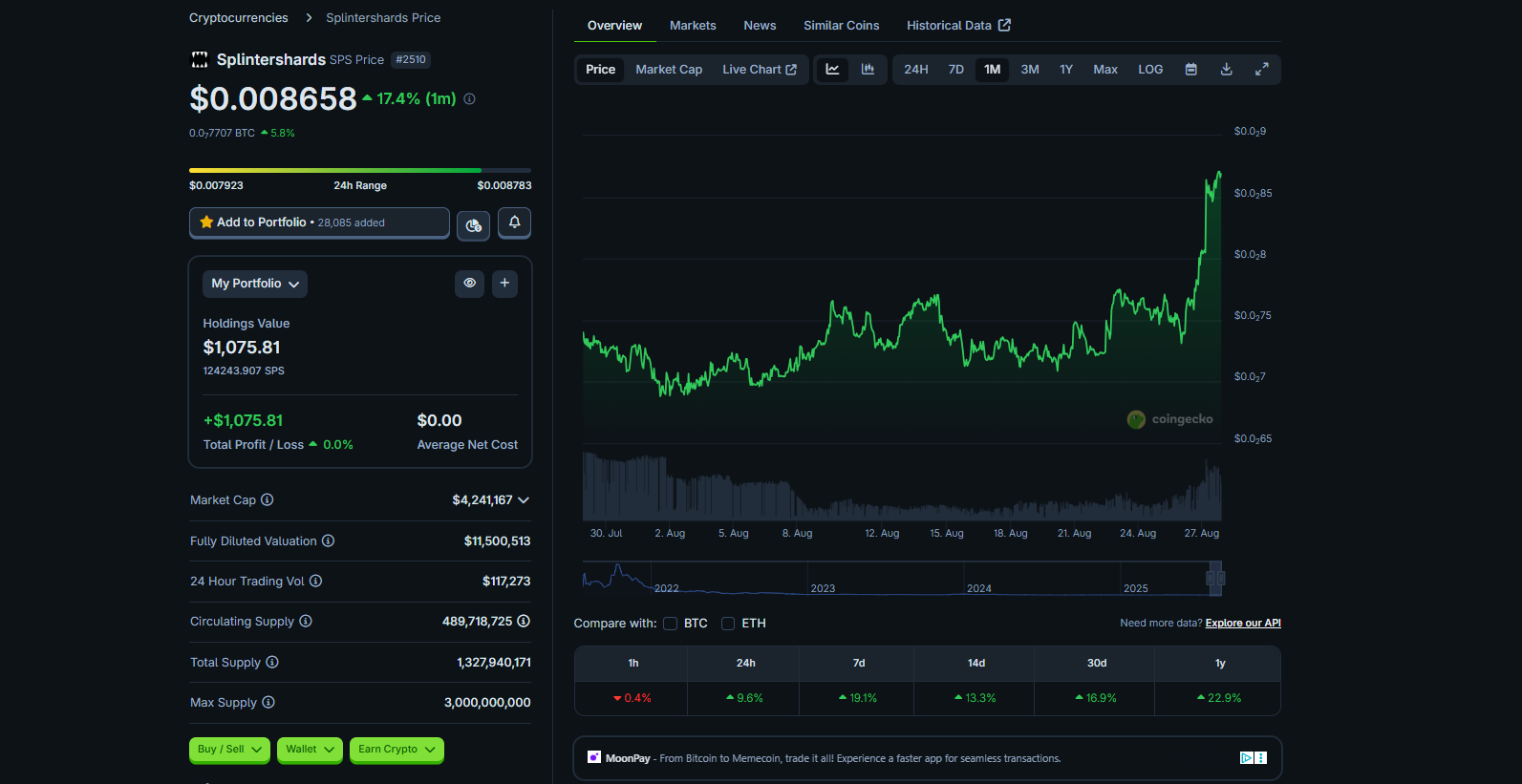Switch to the Markets tab
This screenshot has width=1522, height=784.
pyautogui.click(x=693, y=26)
